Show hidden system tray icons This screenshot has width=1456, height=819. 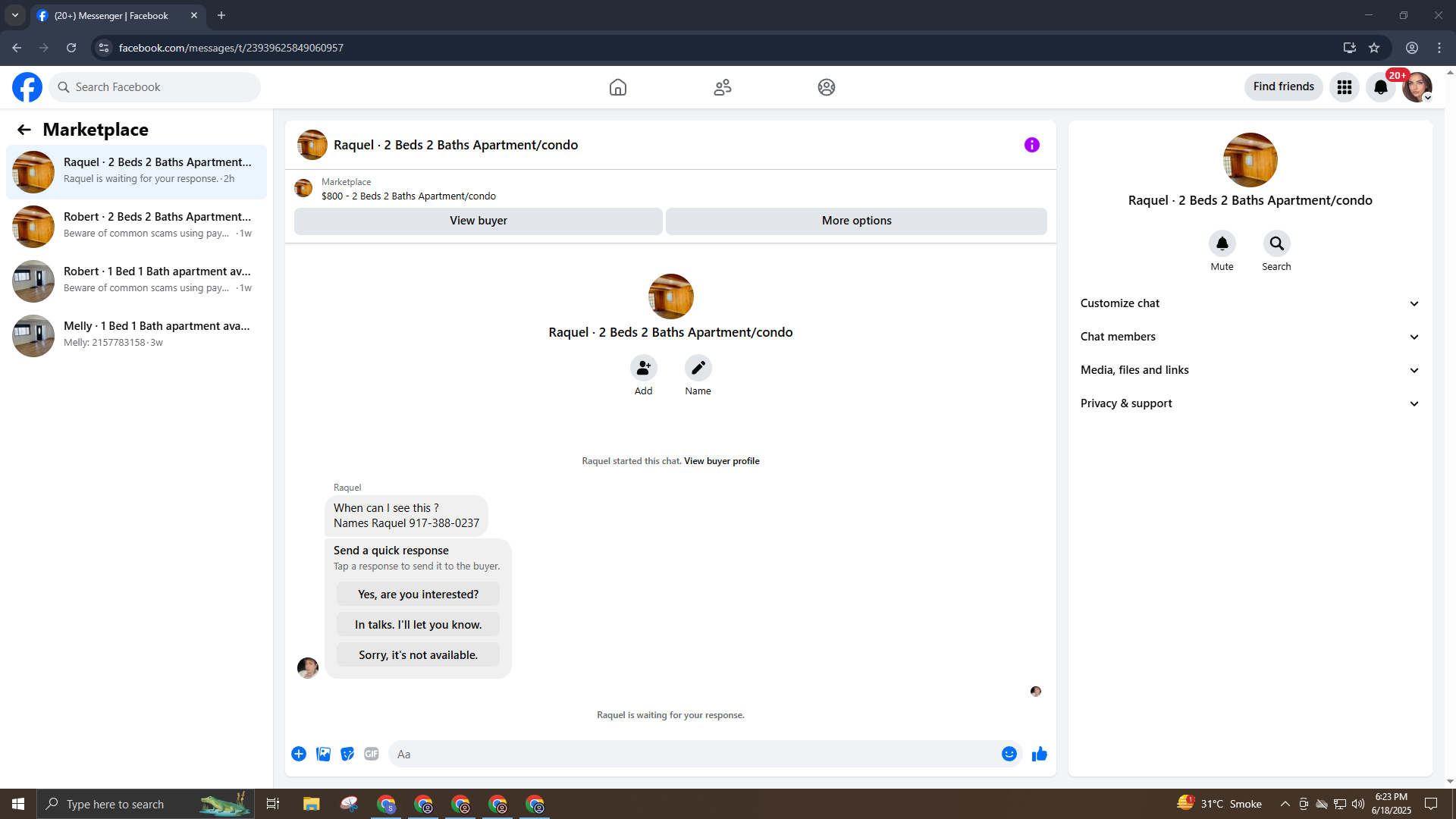(x=1285, y=804)
